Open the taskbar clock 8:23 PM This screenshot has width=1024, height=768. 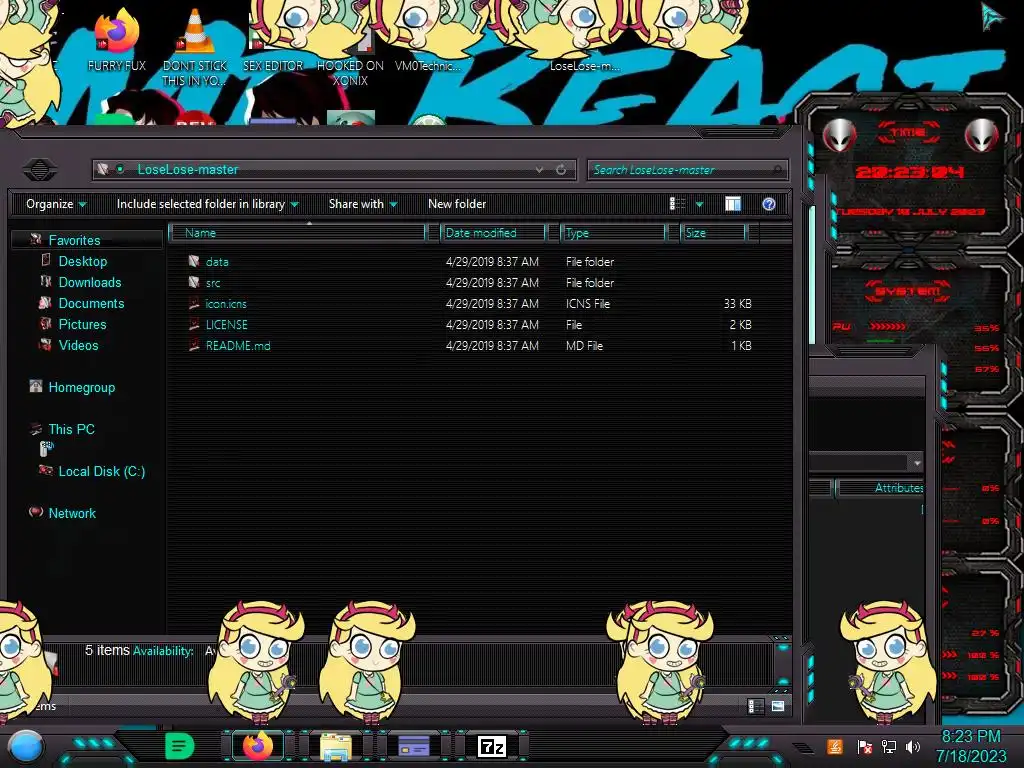[971, 746]
